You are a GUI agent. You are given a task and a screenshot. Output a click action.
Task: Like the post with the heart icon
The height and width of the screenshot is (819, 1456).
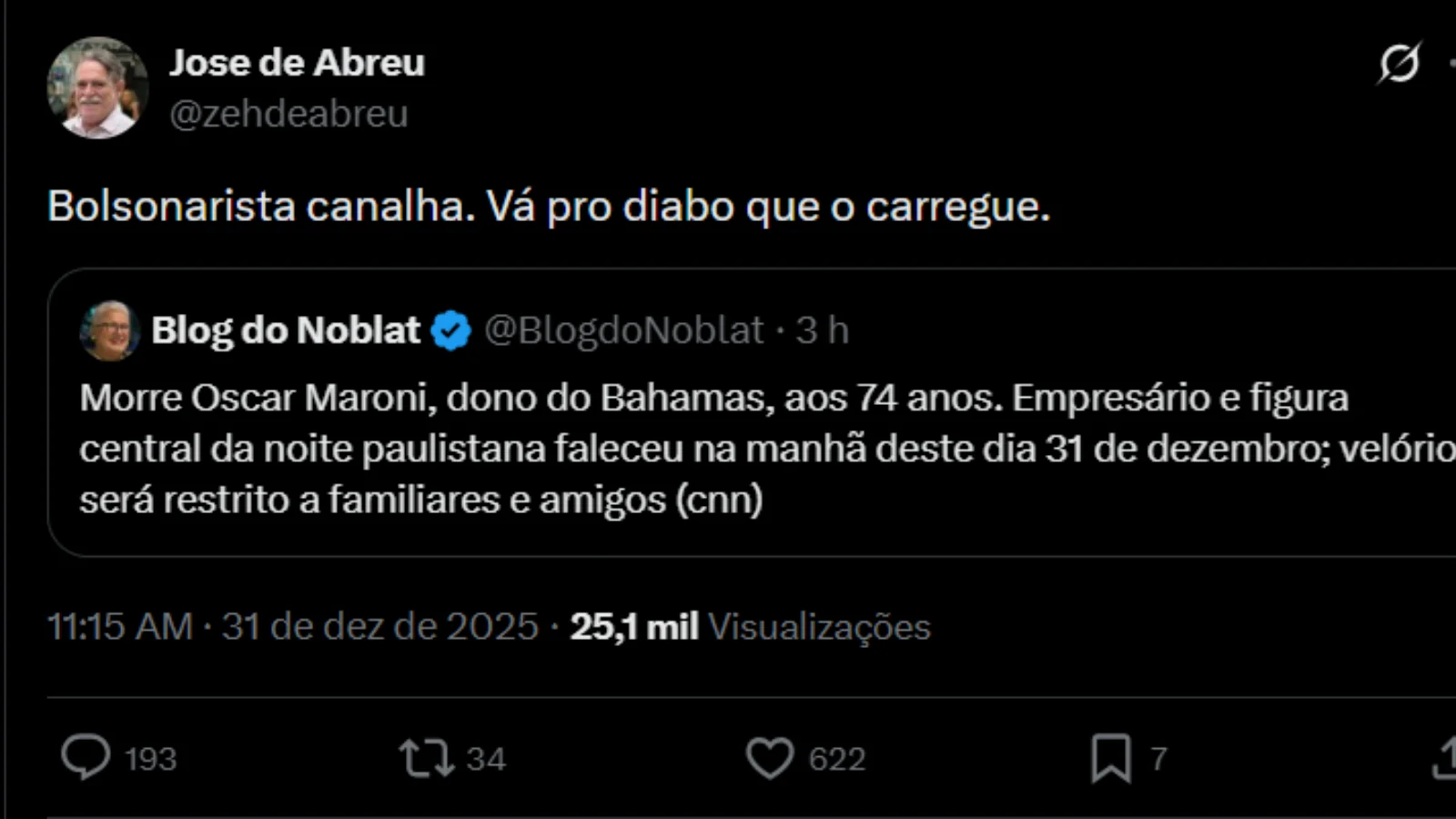(x=770, y=758)
